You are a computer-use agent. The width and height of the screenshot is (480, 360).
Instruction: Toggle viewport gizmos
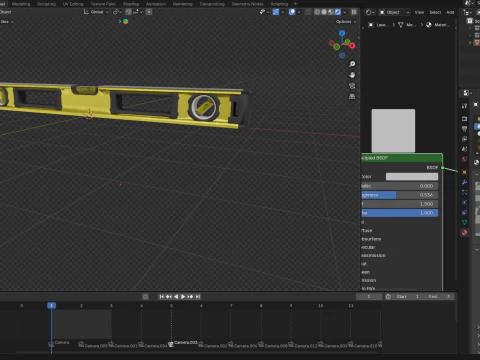coord(276,12)
